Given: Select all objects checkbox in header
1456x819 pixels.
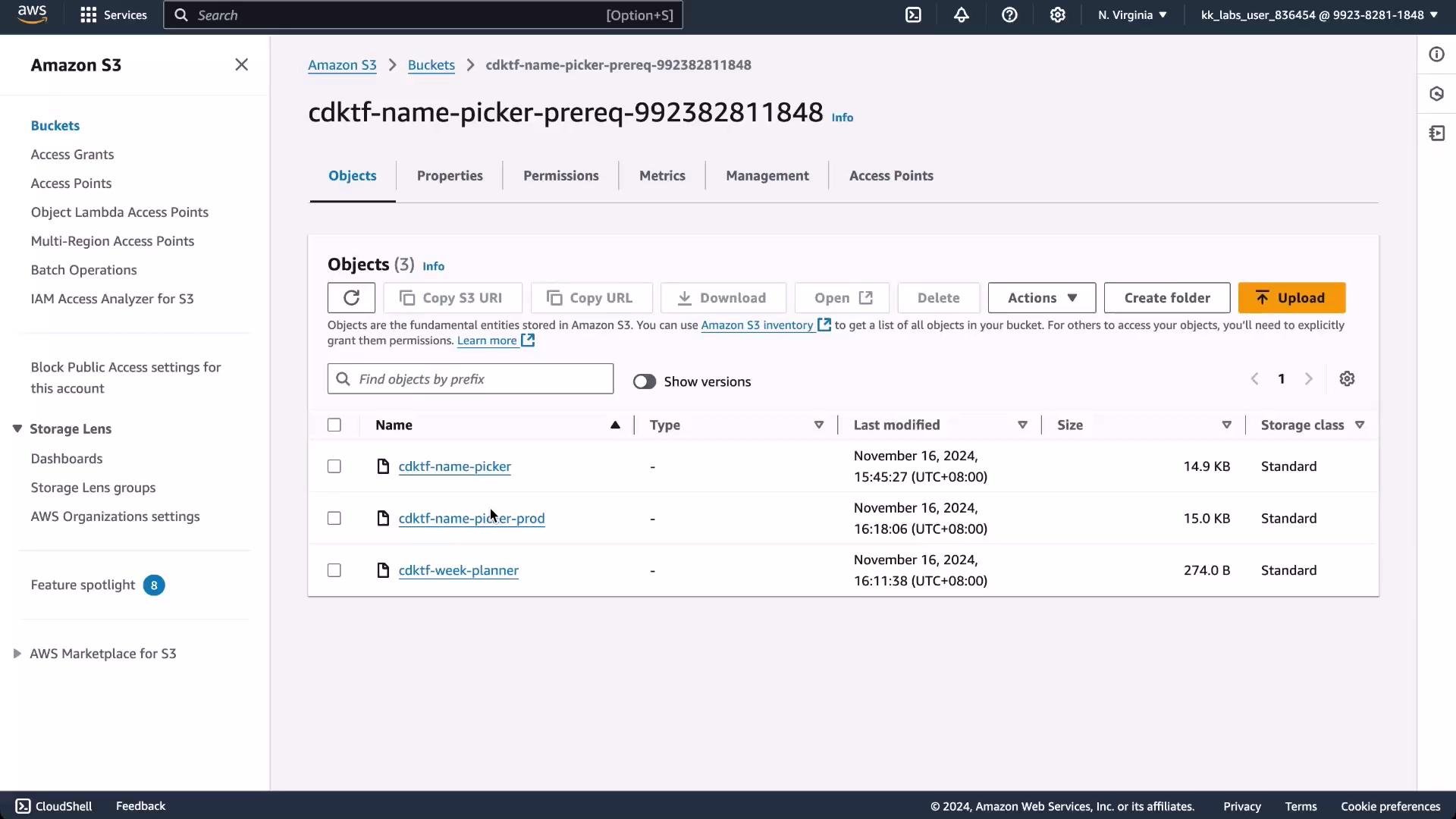Looking at the screenshot, I should click(x=334, y=425).
